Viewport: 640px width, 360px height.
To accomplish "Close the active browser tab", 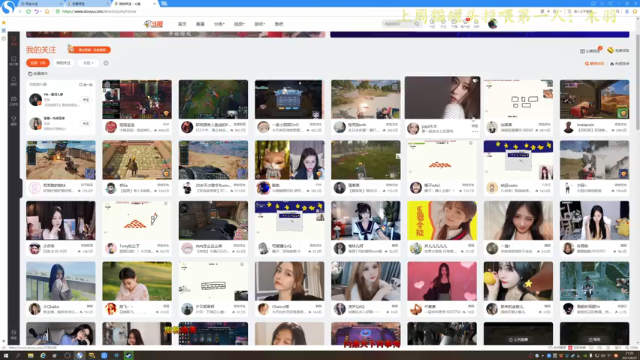I will coord(154,4).
